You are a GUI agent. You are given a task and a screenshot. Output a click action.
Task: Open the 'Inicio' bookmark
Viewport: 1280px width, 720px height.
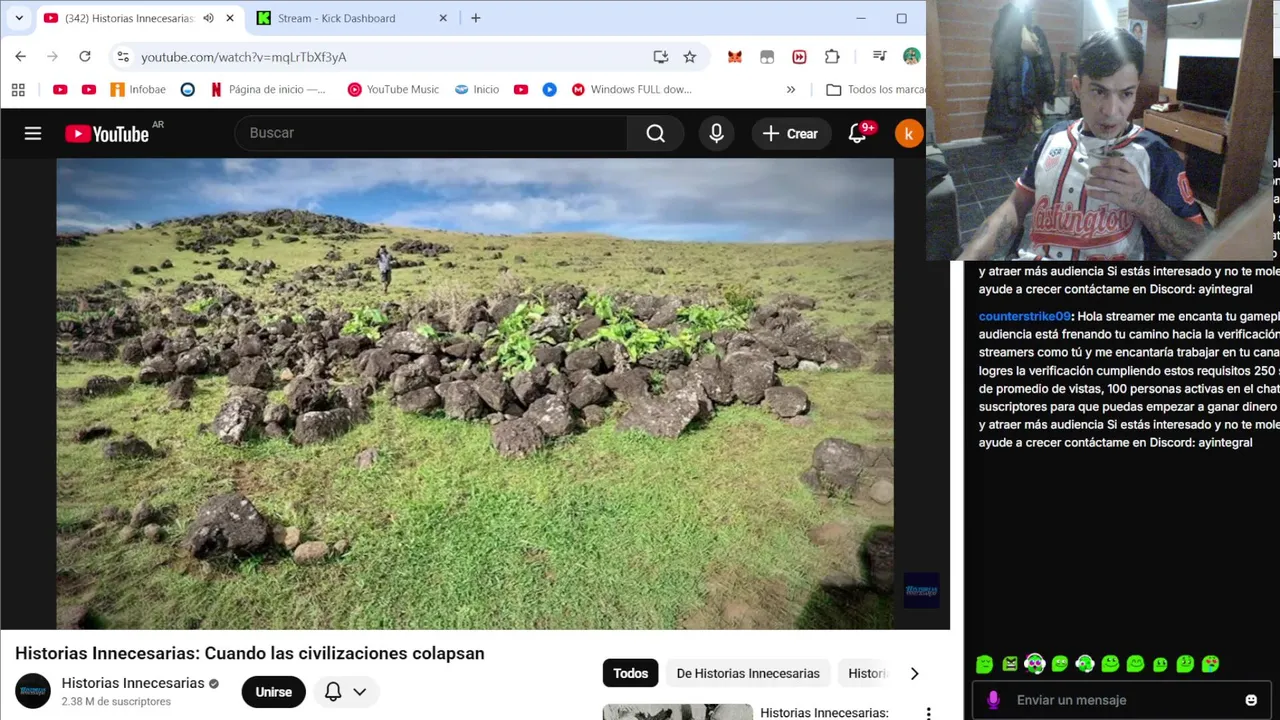click(477, 89)
